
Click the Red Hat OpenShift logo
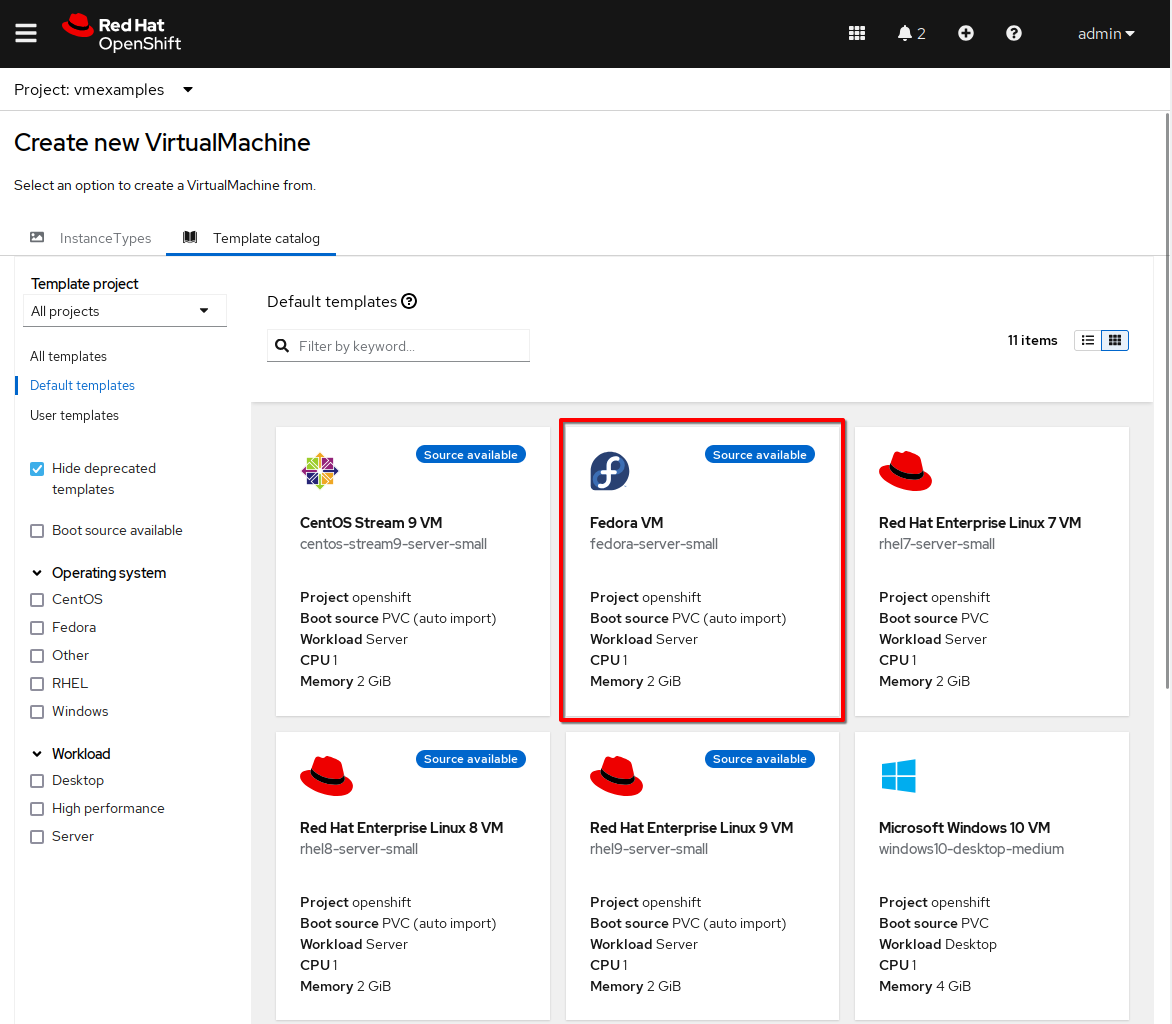pyautogui.click(x=122, y=34)
